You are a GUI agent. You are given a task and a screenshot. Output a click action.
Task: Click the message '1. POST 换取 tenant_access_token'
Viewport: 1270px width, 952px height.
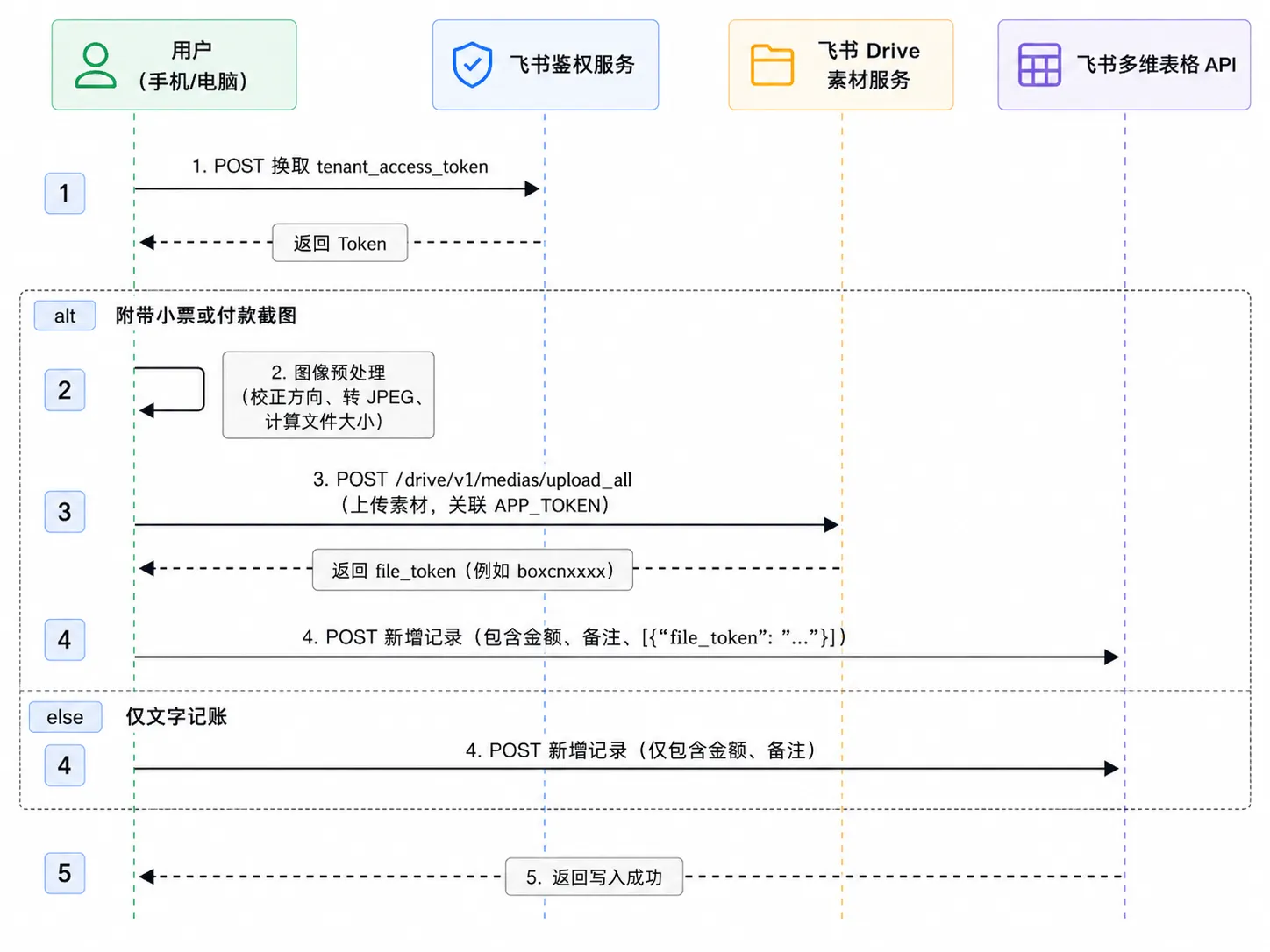click(x=340, y=167)
